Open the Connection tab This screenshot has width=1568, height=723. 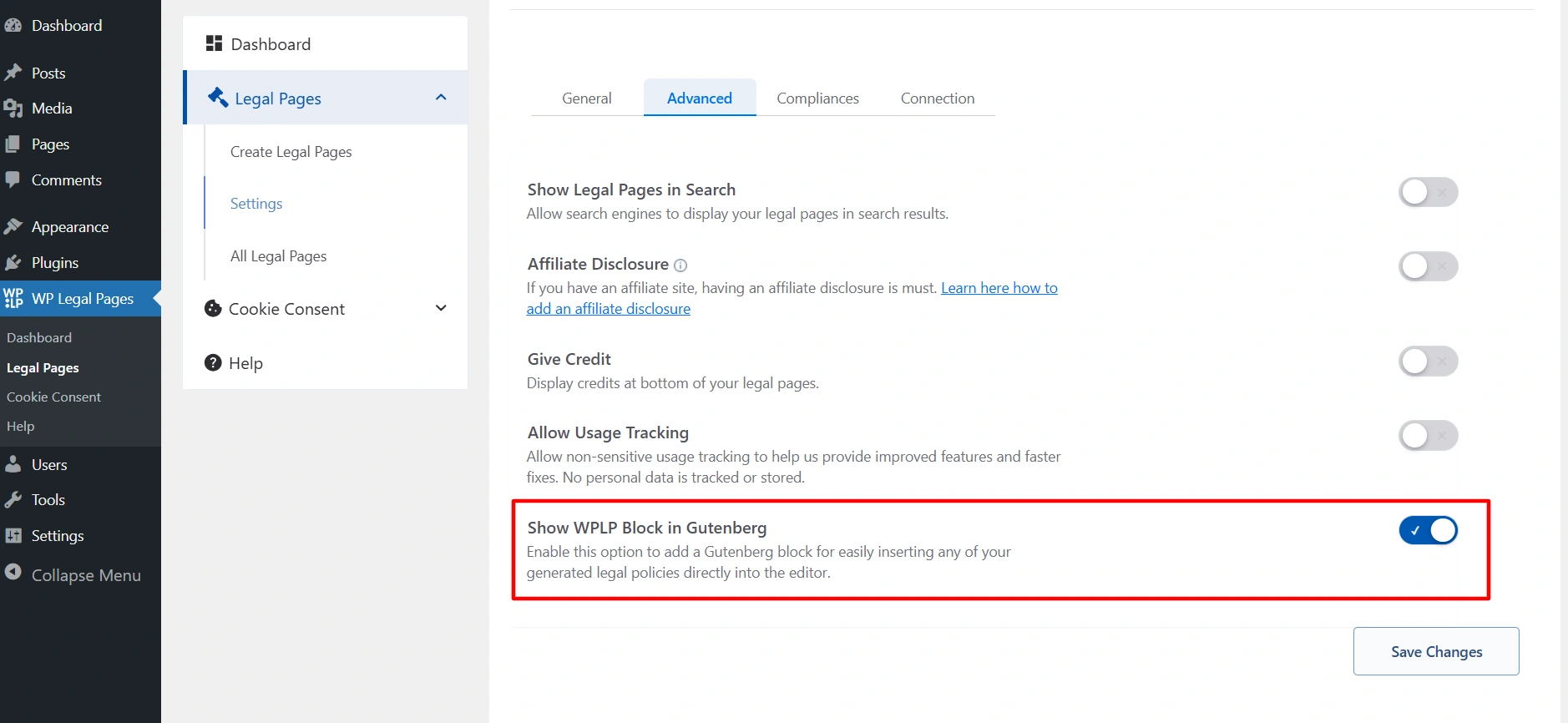coord(938,98)
